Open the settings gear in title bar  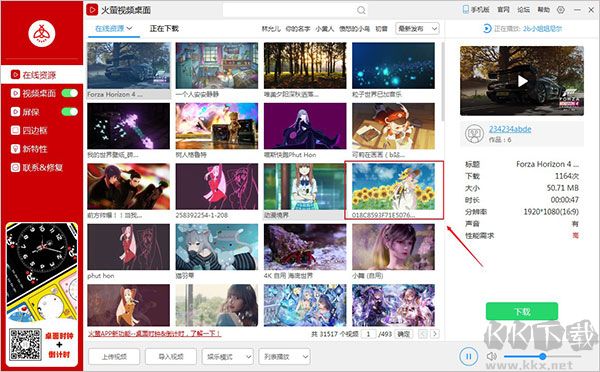click(561, 10)
